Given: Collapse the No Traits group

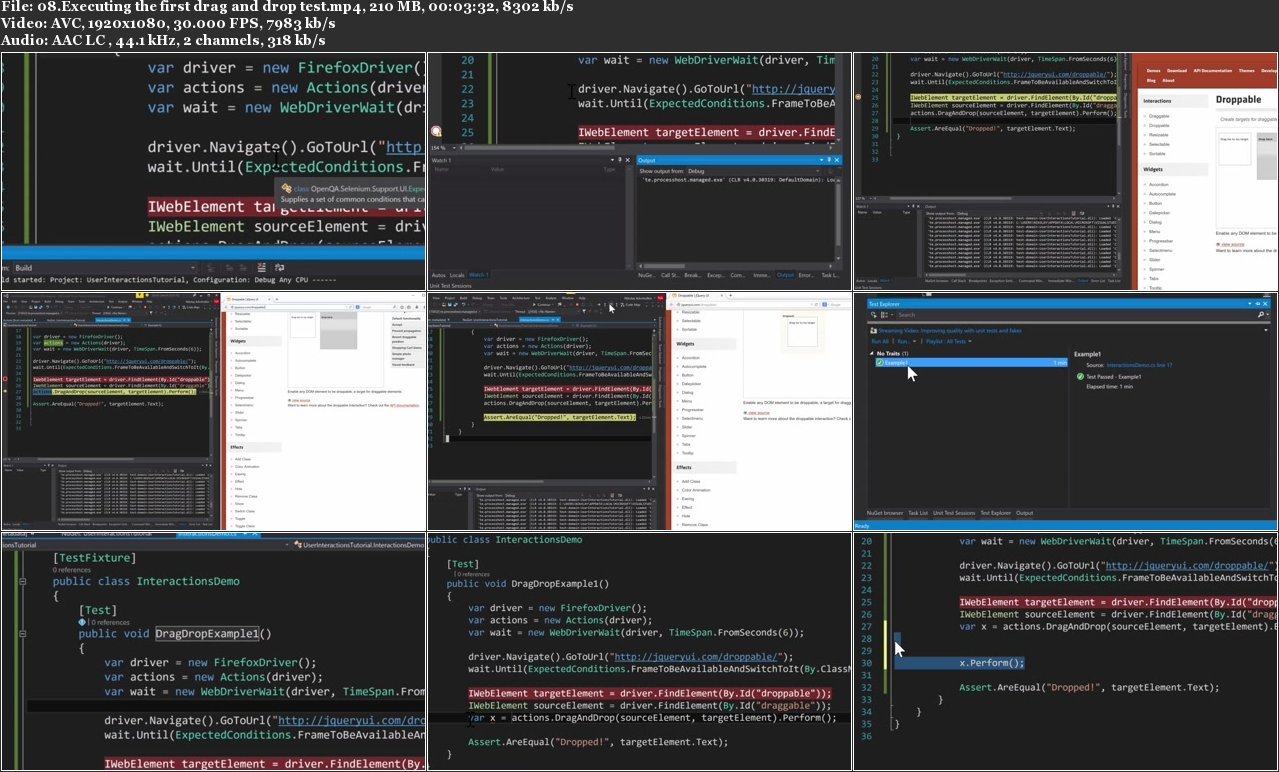Looking at the screenshot, I should [871, 354].
